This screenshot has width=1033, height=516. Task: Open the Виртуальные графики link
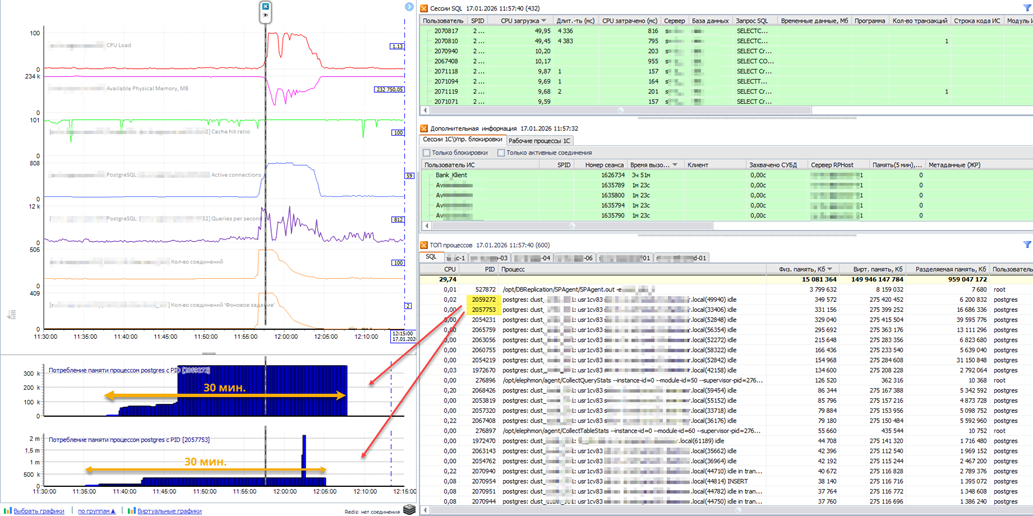170,510
